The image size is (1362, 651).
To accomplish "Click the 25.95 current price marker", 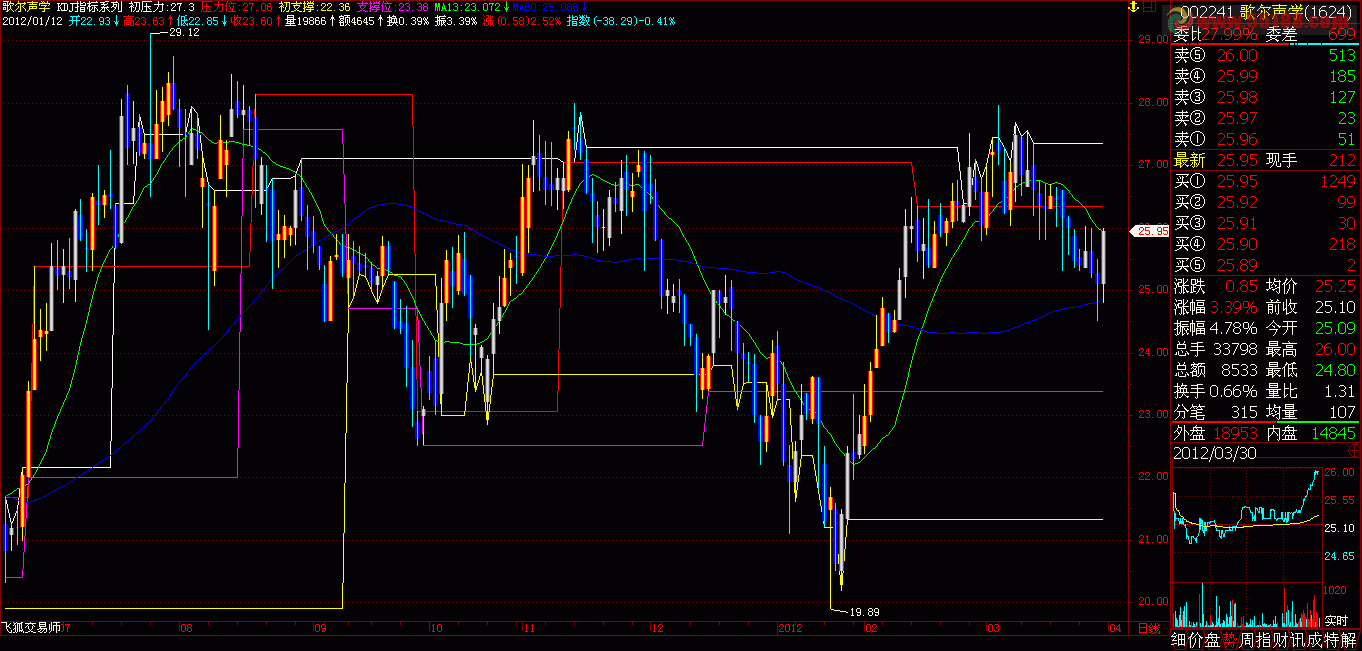I will click(1150, 231).
